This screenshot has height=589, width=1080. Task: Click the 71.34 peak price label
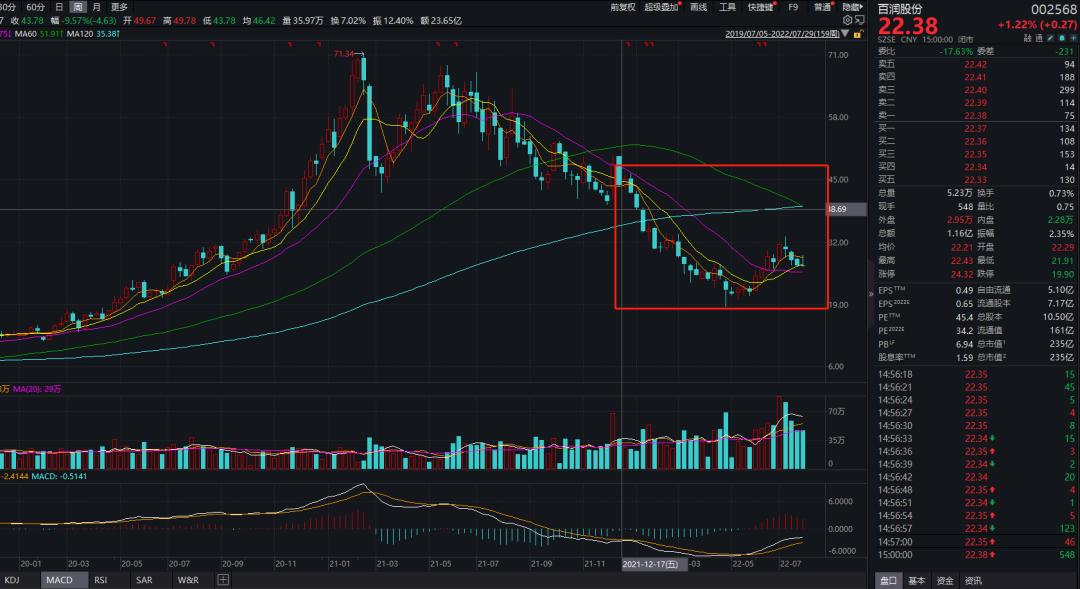(344, 54)
